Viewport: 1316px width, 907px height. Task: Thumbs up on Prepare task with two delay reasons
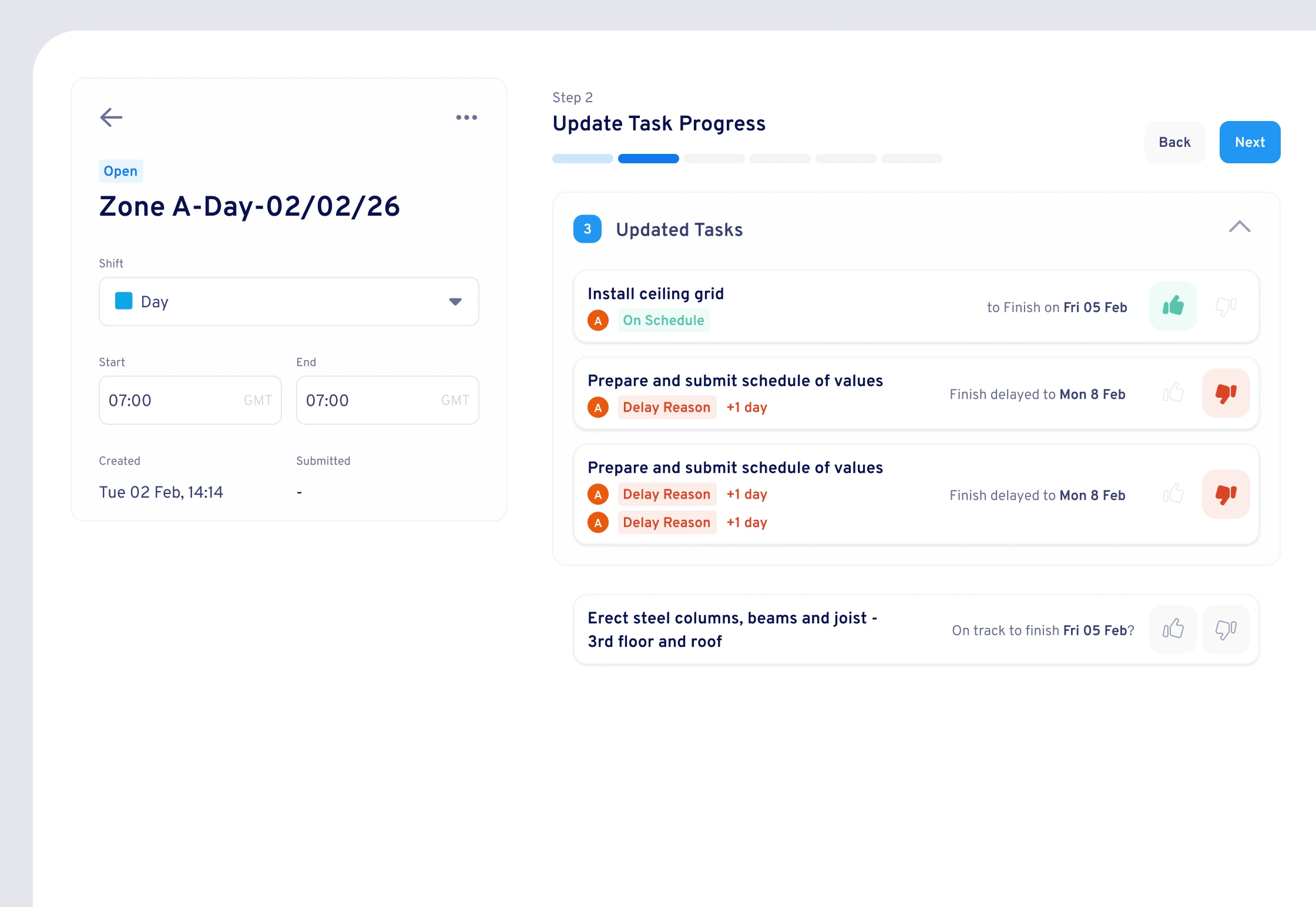pos(1173,494)
